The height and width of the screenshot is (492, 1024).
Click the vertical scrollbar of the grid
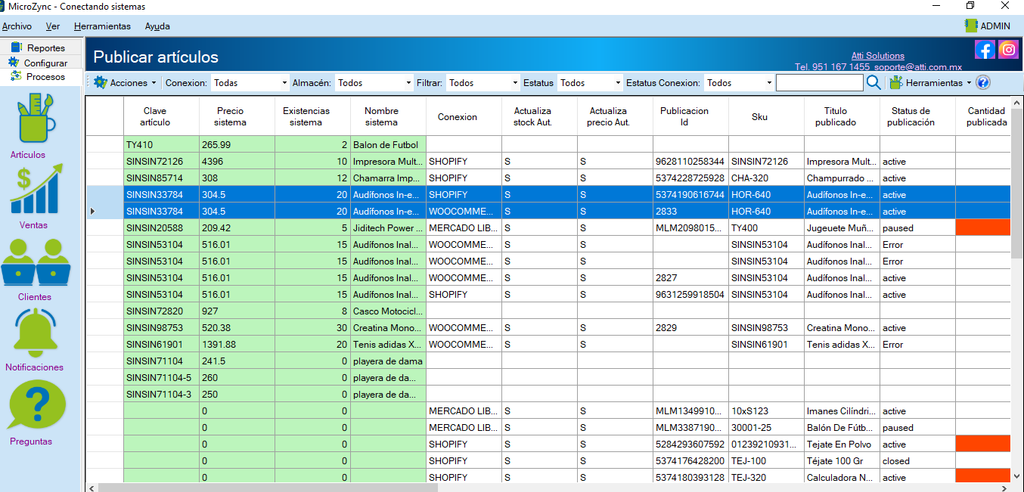pos(1017,291)
